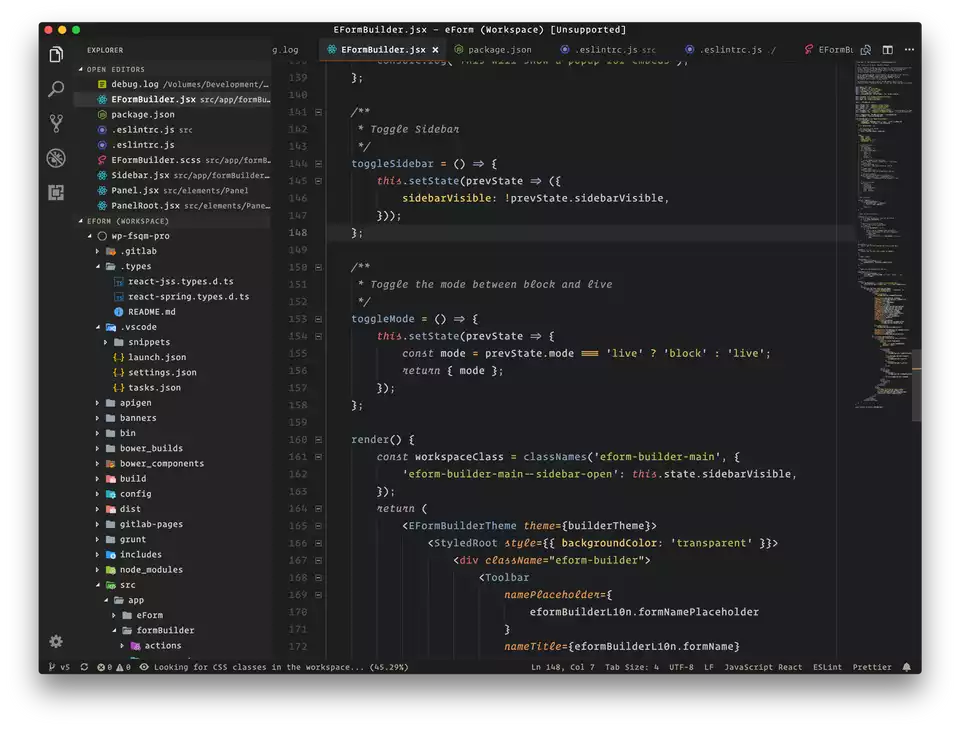The width and height of the screenshot is (960, 729).
Task: Open react-spring.types.d.ts file
Action: coord(173,296)
